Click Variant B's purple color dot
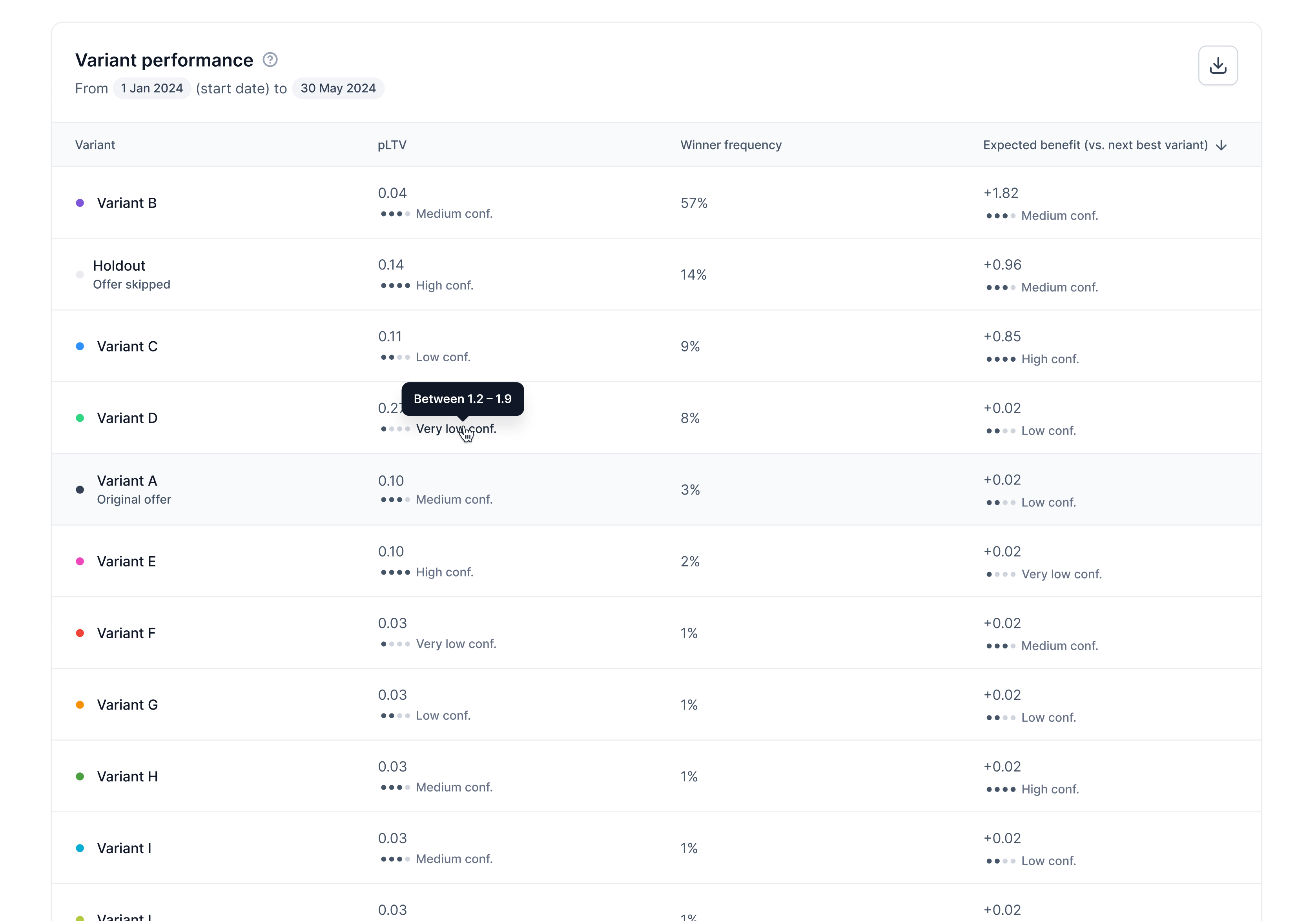Image resolution: width=1316 pixels, height=921 pixels. tap(80, 202)
